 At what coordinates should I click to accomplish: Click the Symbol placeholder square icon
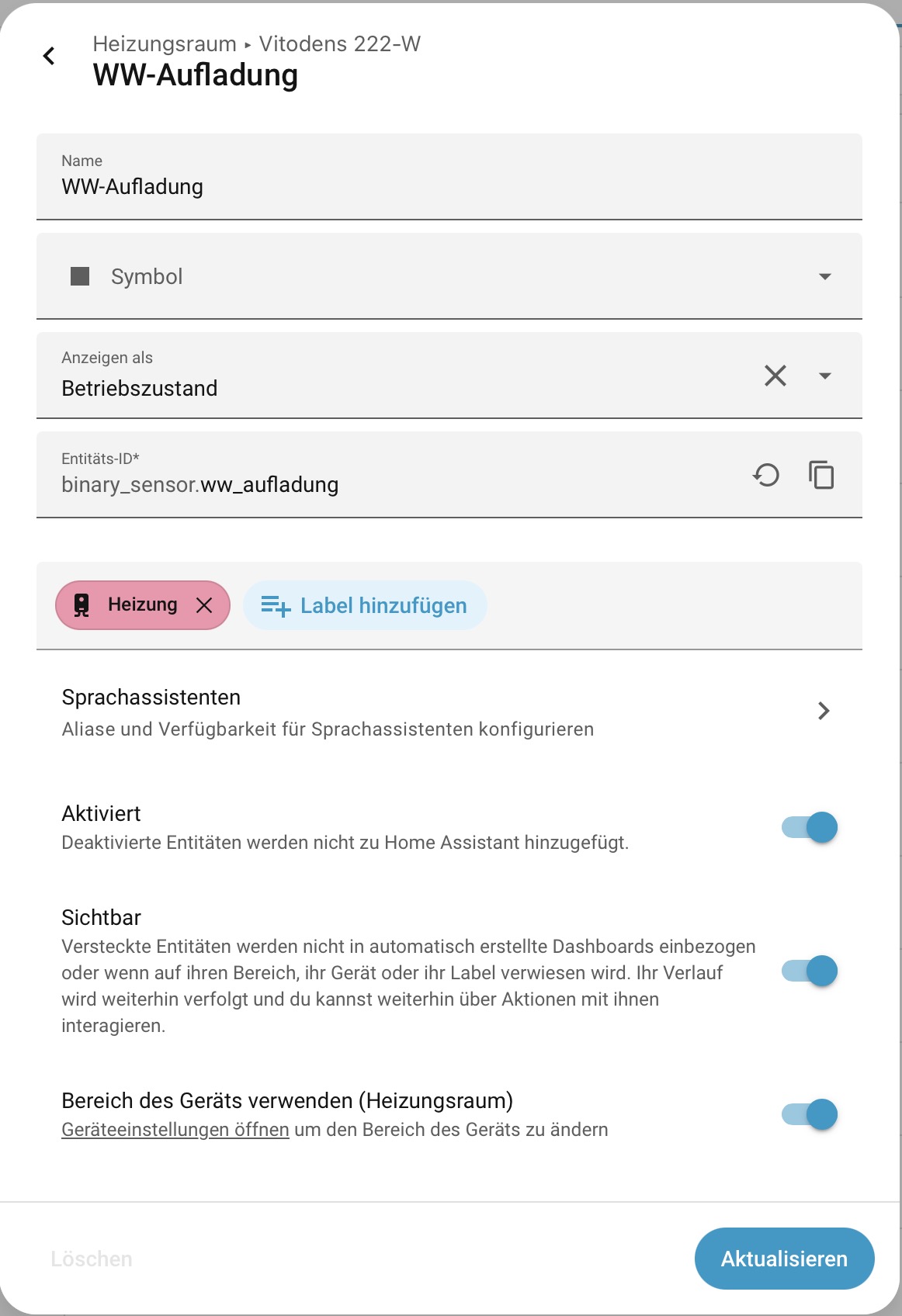click(x=80, y=276)
